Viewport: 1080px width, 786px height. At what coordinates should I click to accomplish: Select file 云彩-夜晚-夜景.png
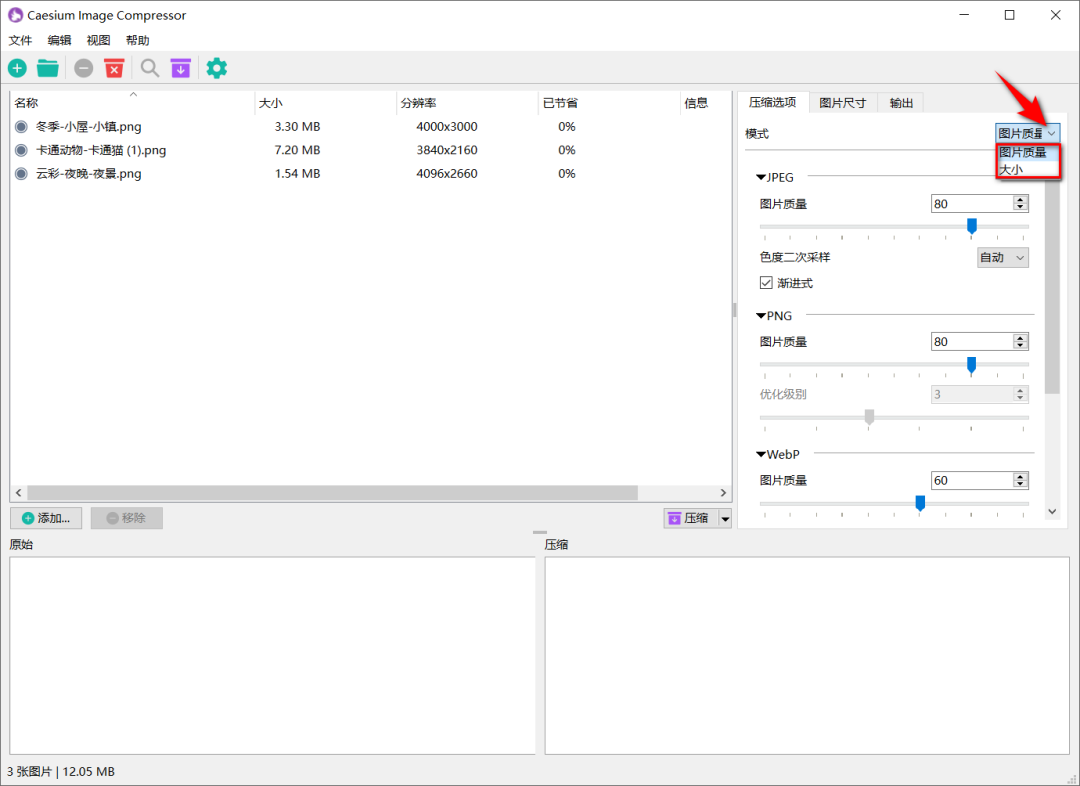click(x=89, y=174)
